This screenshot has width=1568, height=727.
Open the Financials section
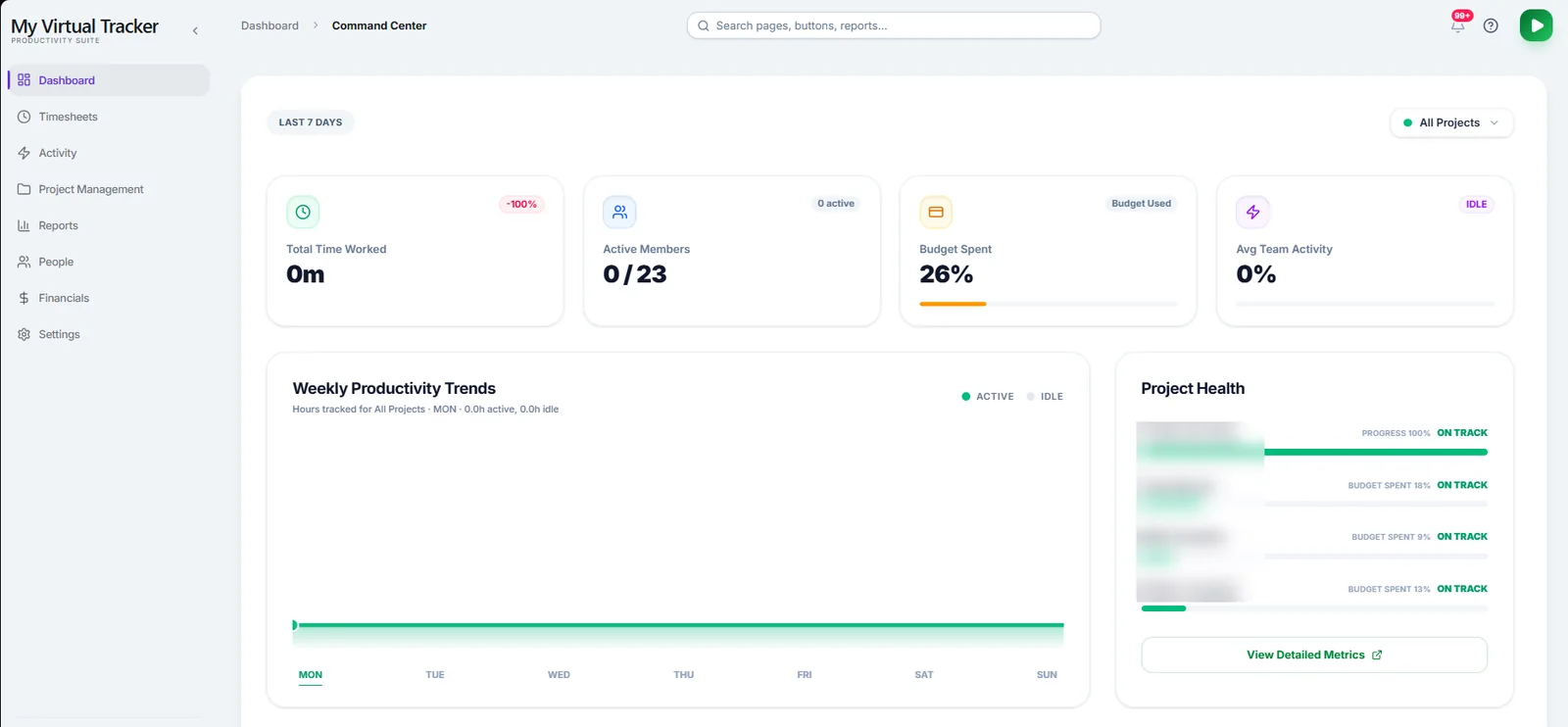[108, 298]
